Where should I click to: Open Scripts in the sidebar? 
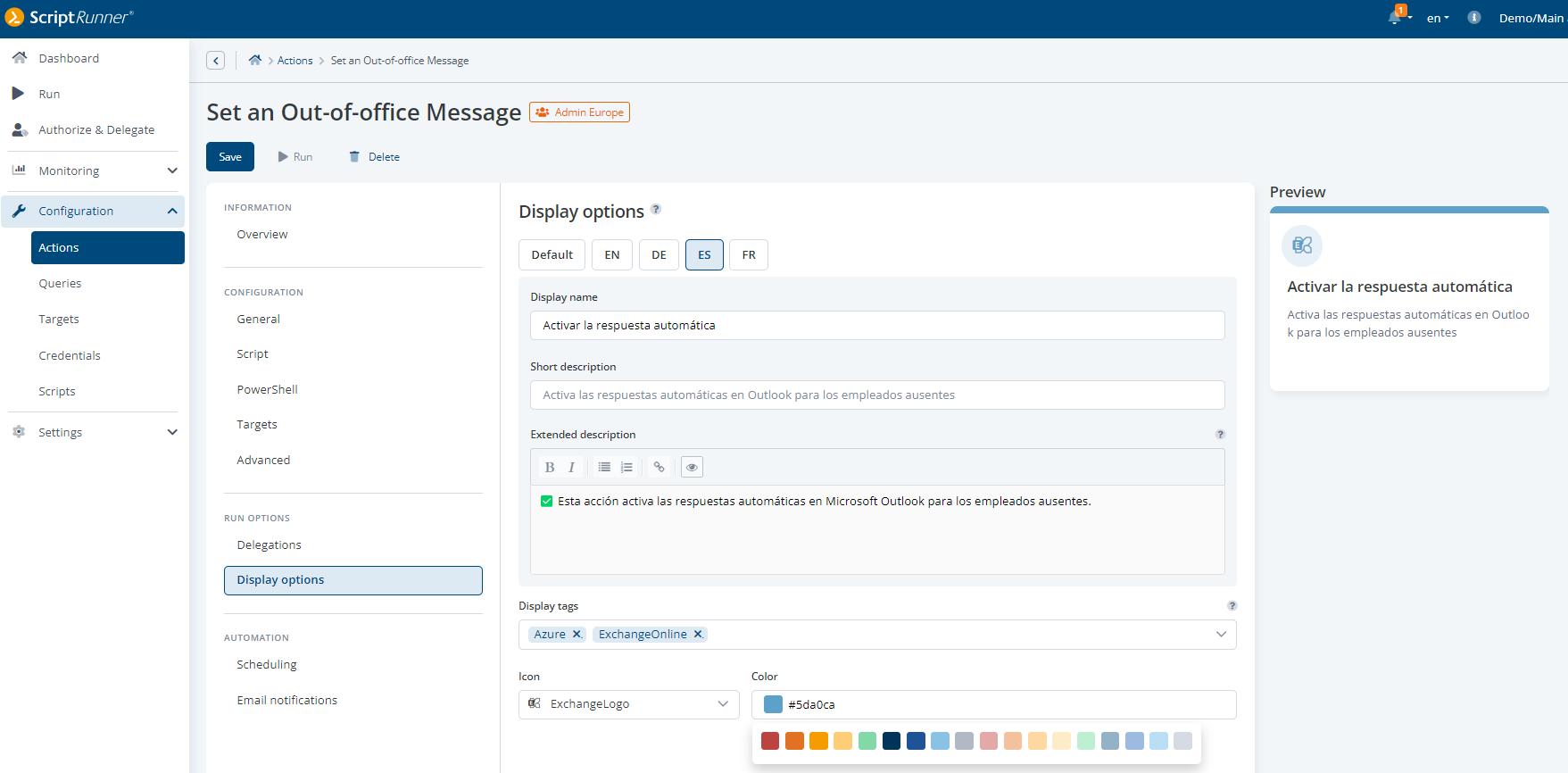[57, 391]
